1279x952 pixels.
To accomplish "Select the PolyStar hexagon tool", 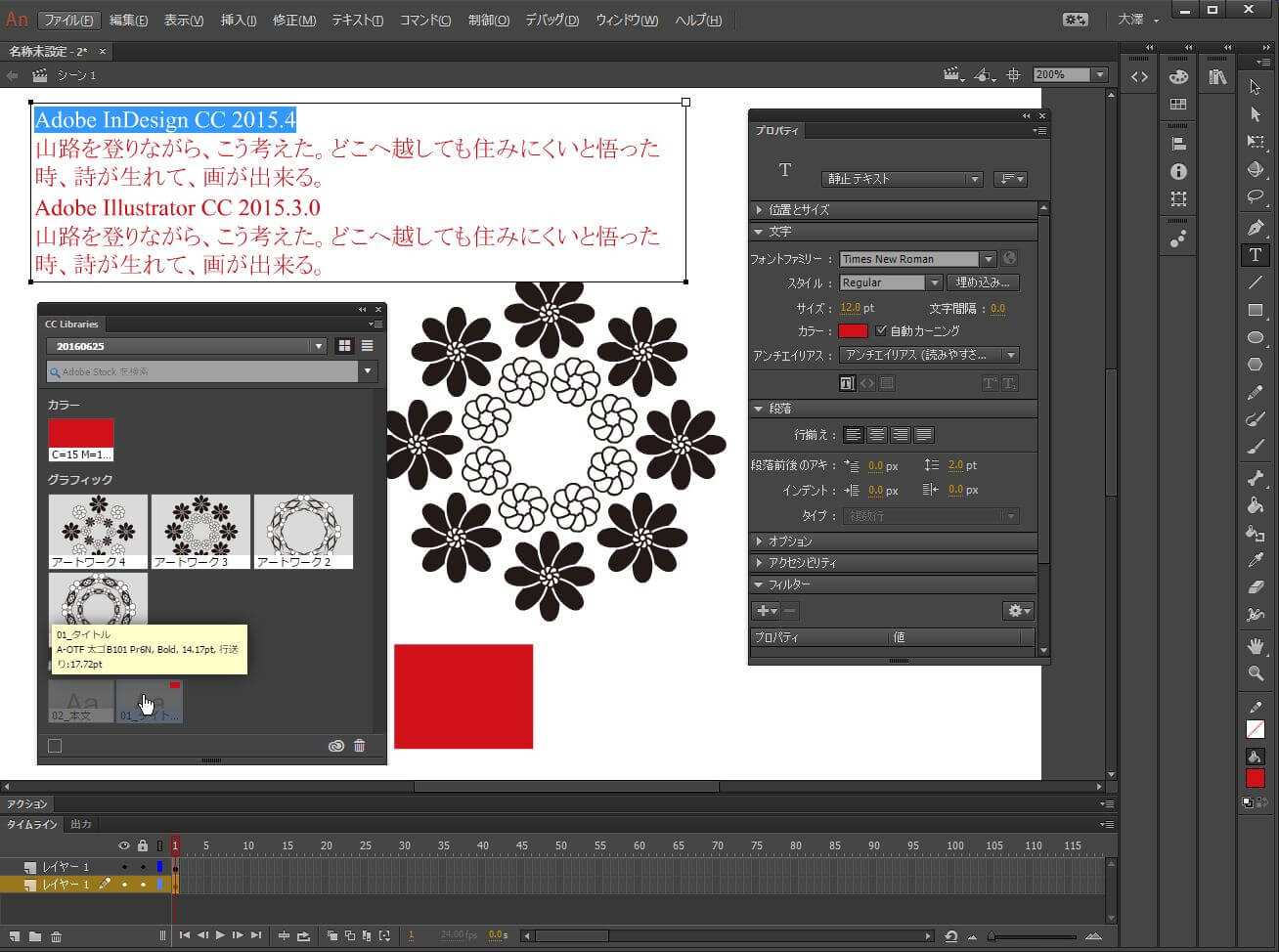I will (x=1256, y=365).
